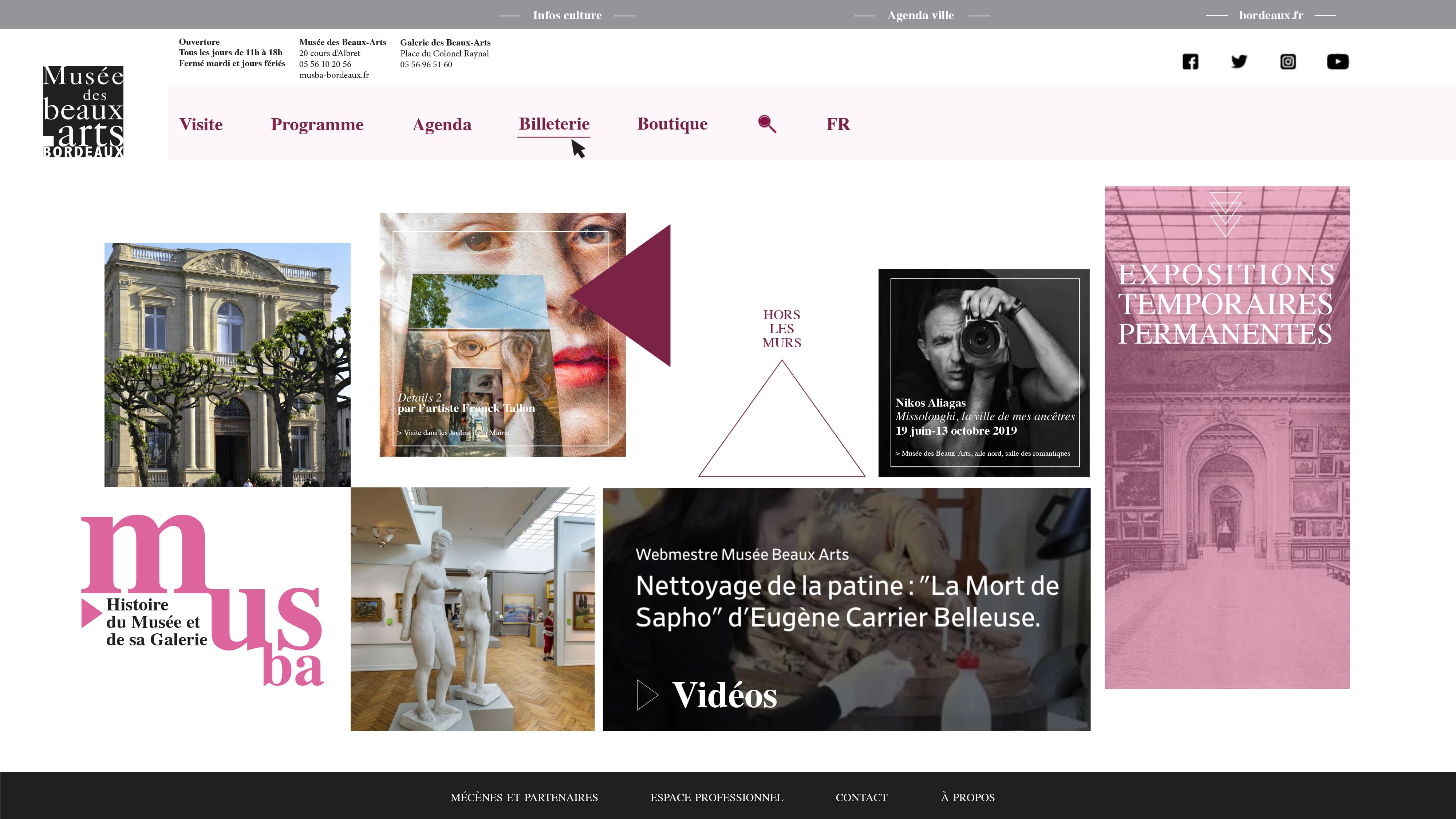Follow the Infos culture top link
1456x819 pixels.
click(567, 15)
